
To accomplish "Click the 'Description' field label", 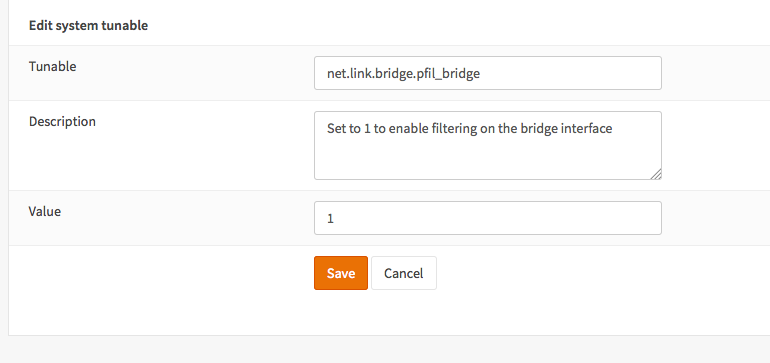I will 62,121.
